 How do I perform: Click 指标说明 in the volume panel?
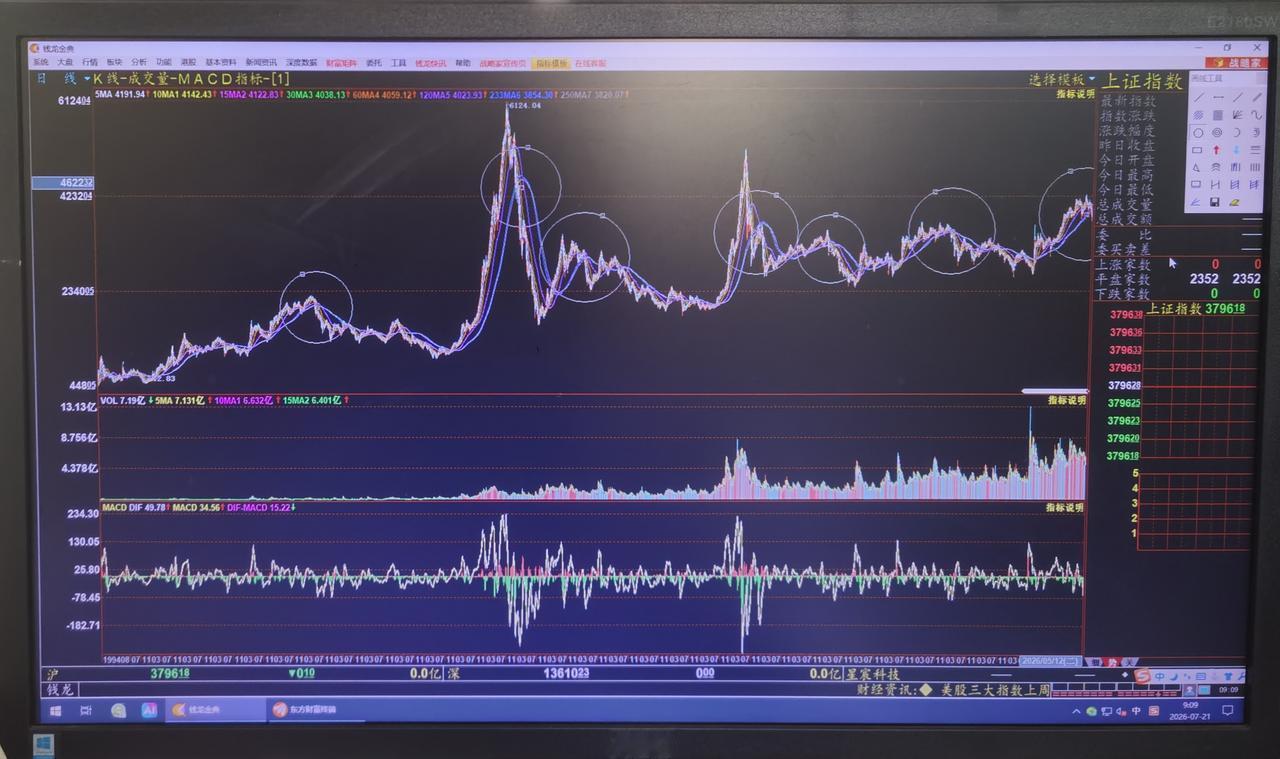coord(1065,400)
